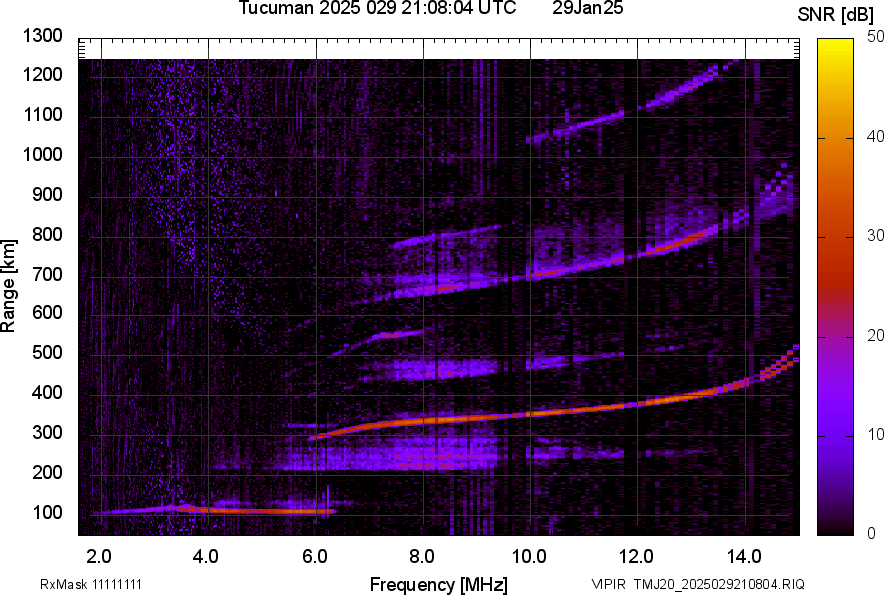Screen dimensions: 884x595
Task: Click the frequency axis value 4.0
Action: click(x=206, y=557)
